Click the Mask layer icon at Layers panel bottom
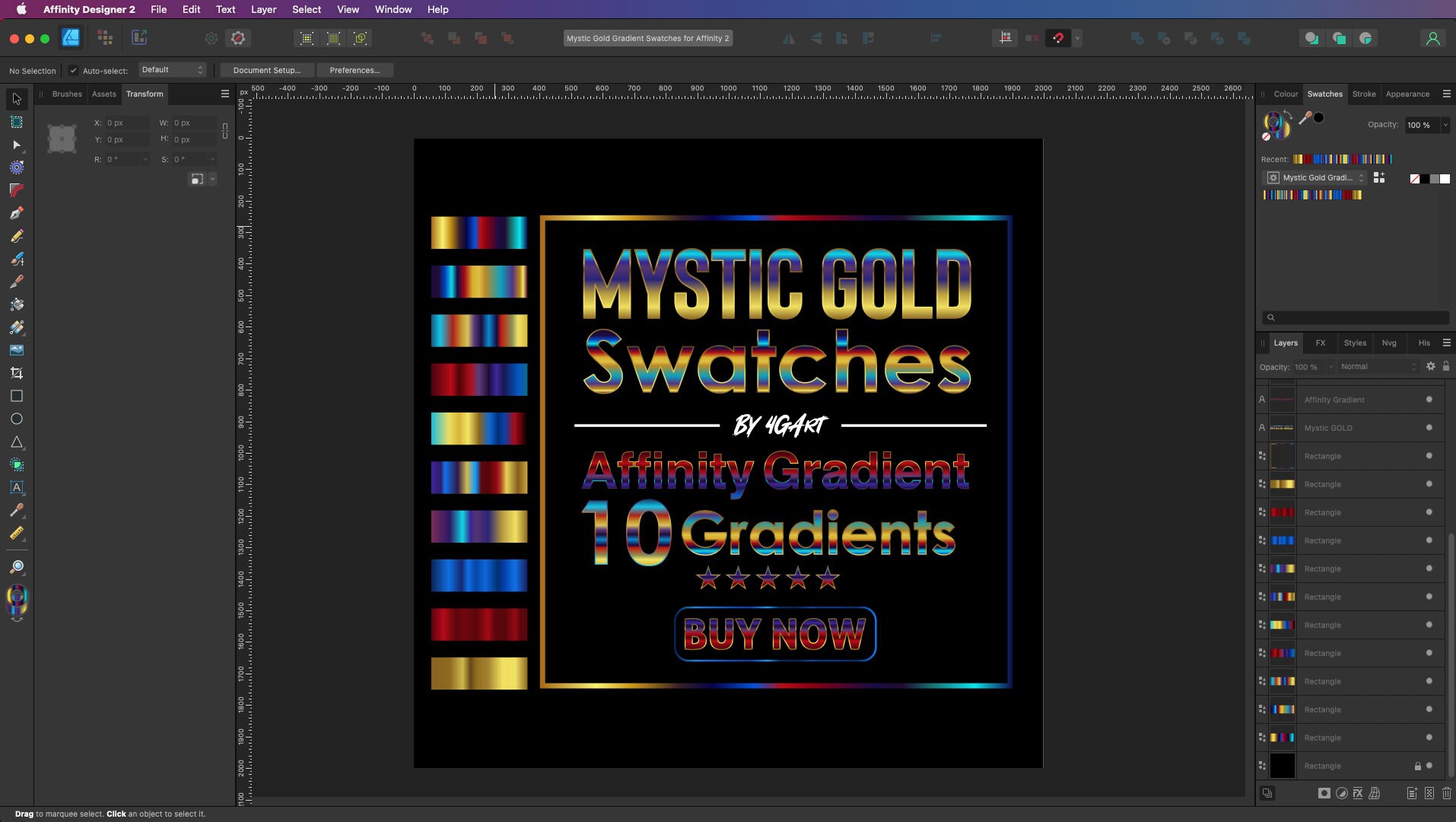The height and width of the screenshot is (822, 1456). point(1324,793)
